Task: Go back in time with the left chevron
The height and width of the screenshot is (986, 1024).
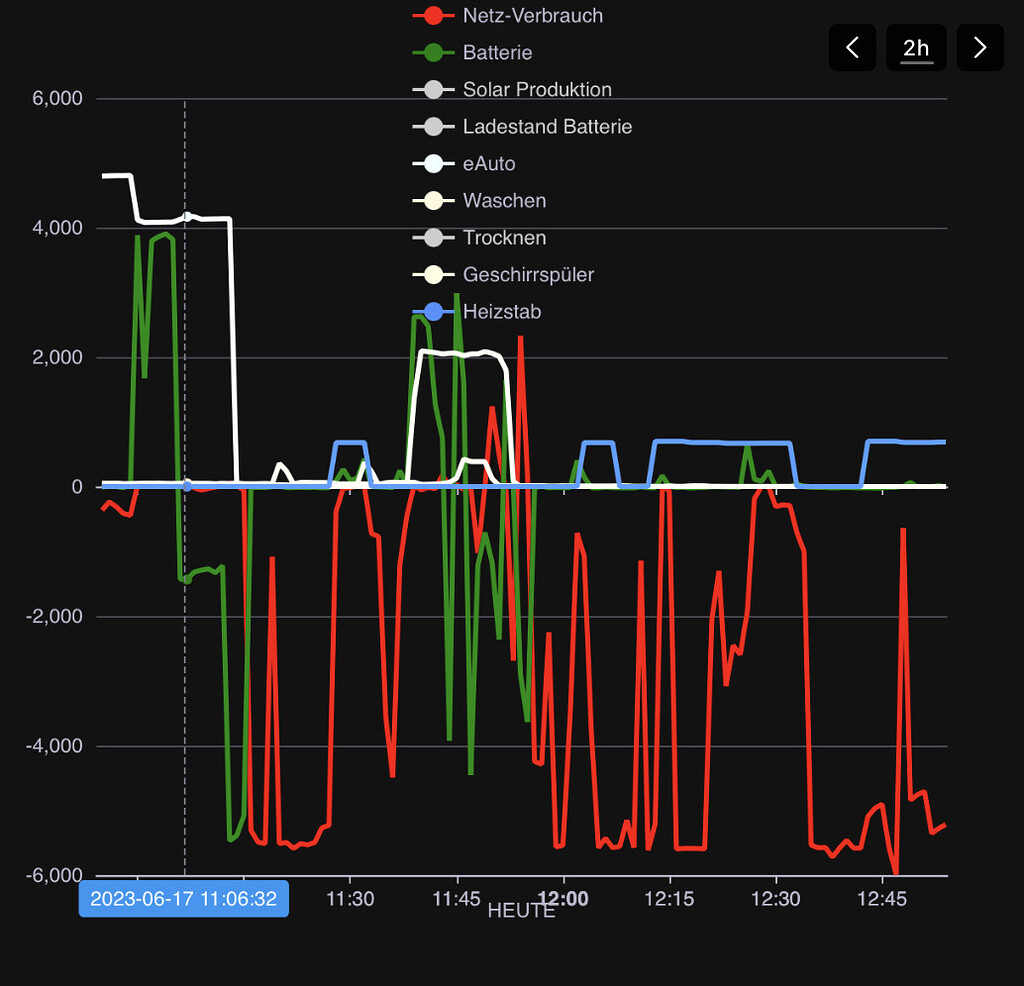Action: (852, 47)
